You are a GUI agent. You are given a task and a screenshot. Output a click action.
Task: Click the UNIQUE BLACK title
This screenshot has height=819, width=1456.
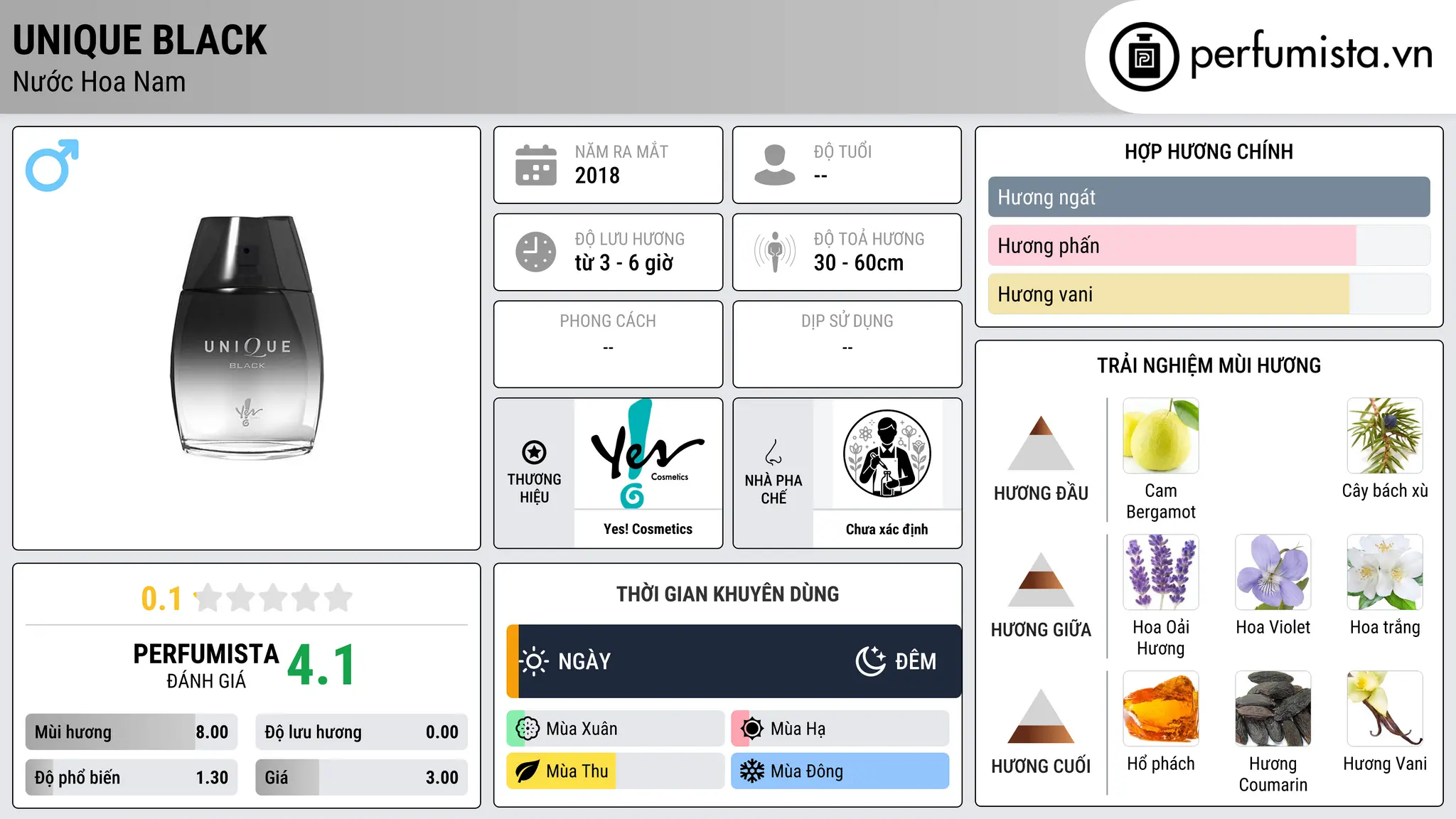click(140, 41)
